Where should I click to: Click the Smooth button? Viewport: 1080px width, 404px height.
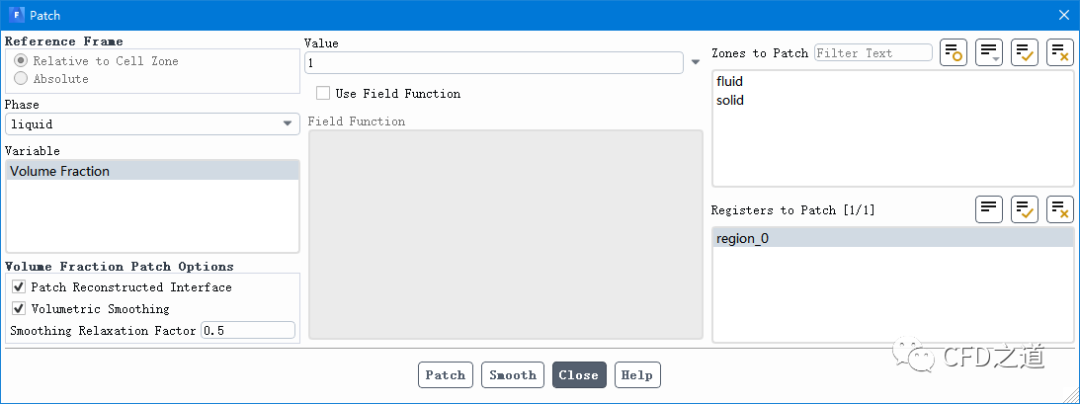(x=513, y=375)
